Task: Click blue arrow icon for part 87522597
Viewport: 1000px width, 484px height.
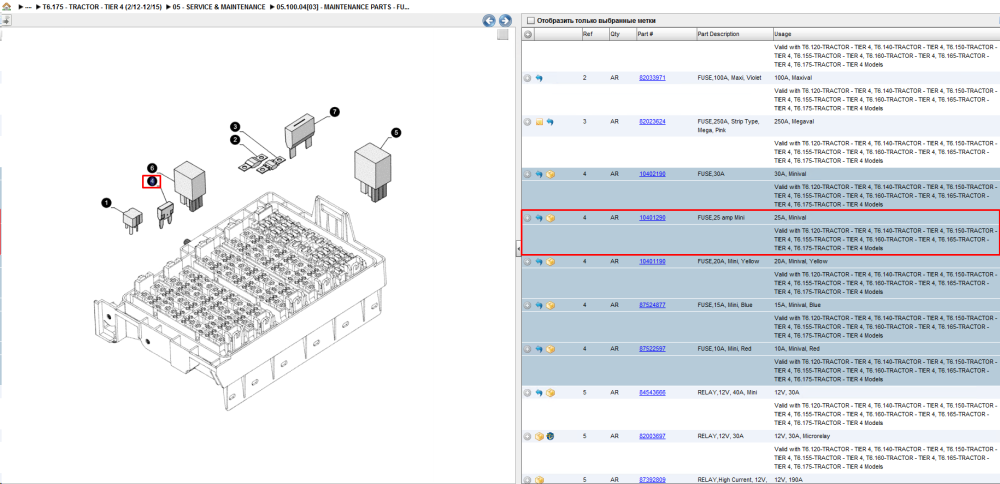Action: (540, 349)
